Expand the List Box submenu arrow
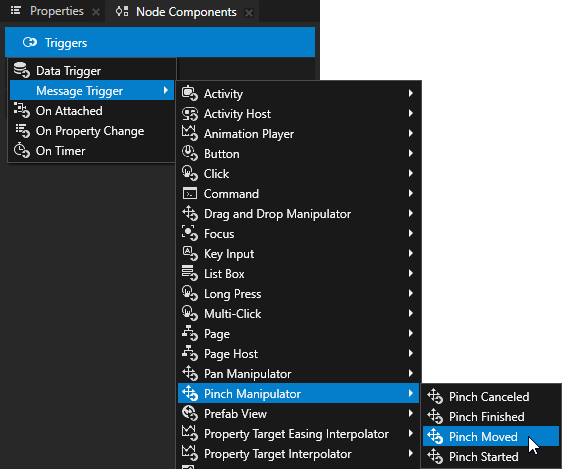This screenshot has height=469, width=562. pos(411,273)
